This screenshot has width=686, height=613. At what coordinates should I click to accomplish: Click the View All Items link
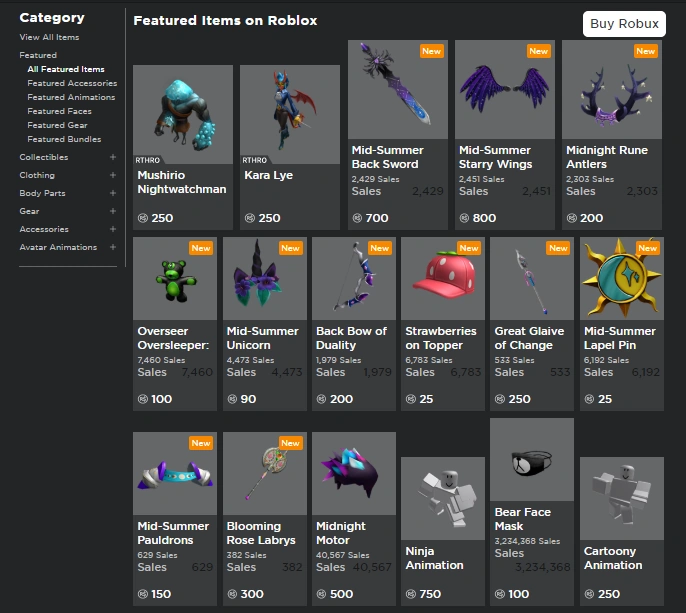pyautogui.click(x=49, y=37)
